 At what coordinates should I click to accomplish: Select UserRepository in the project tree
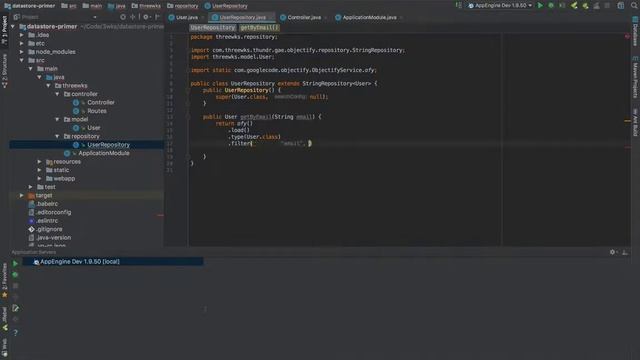(x=108, y=145)
